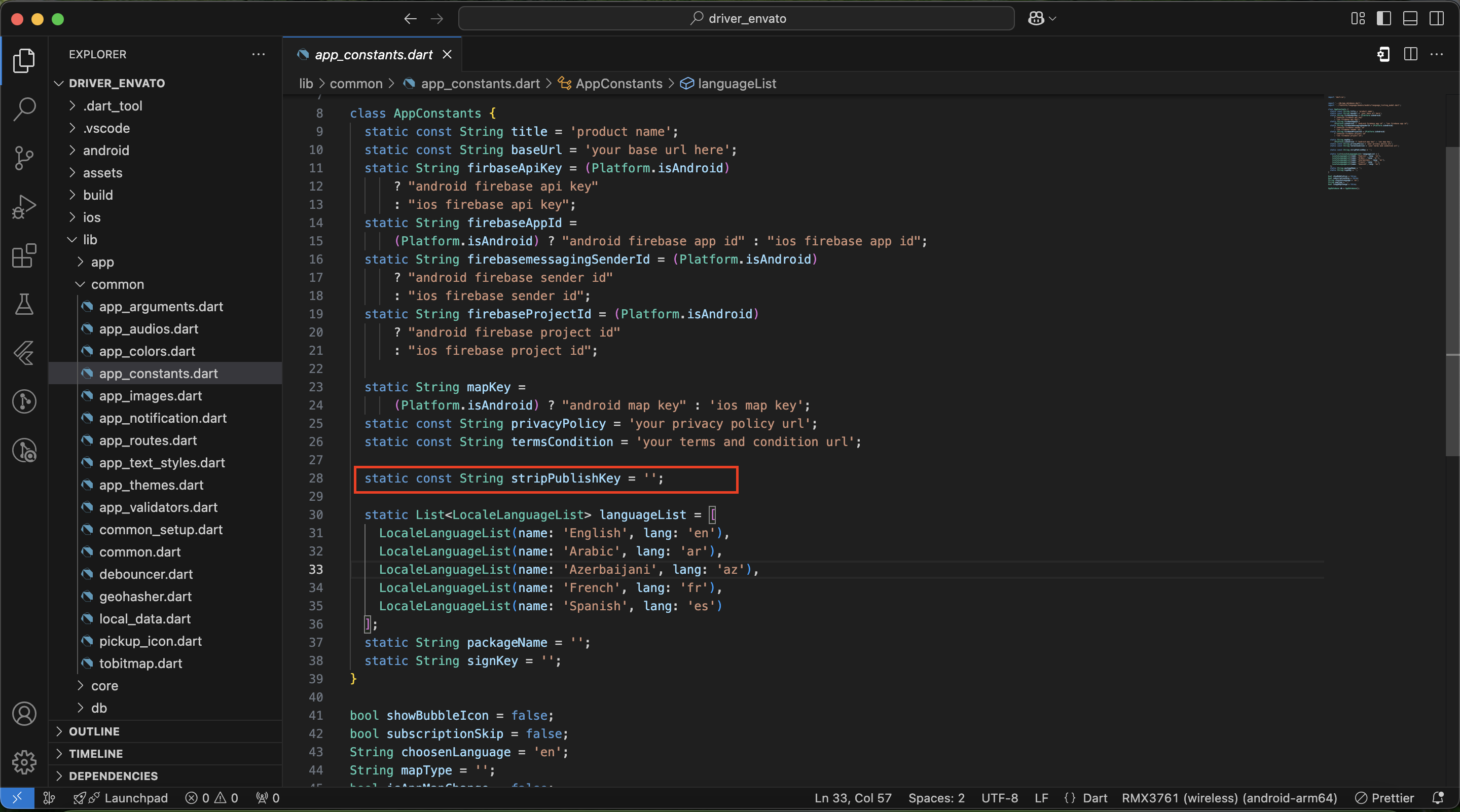The width and height of the screenshot is (1460, 812).
Task: Open the Search view in activity bar
Action: click(x=24, y=109)
